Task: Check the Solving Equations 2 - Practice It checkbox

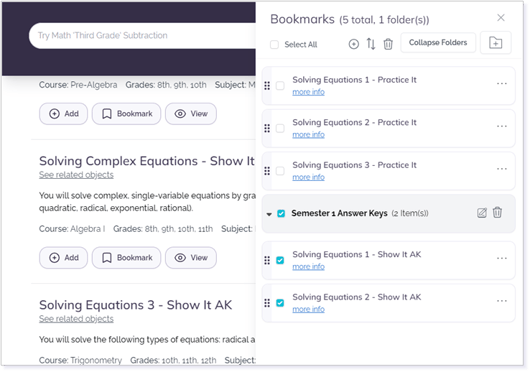Action: click(280, 128)
